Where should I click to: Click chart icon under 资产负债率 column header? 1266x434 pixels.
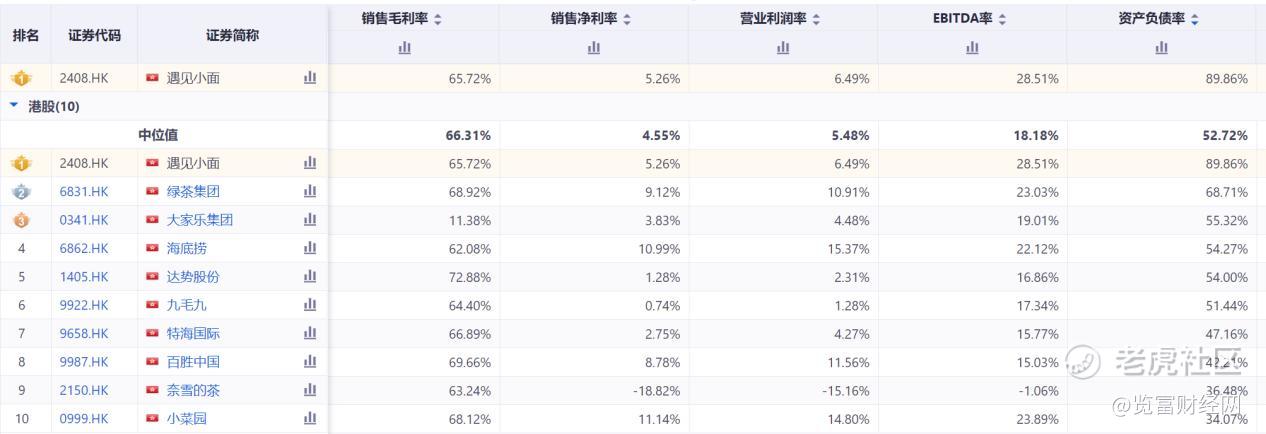[x=1161, y=47]
